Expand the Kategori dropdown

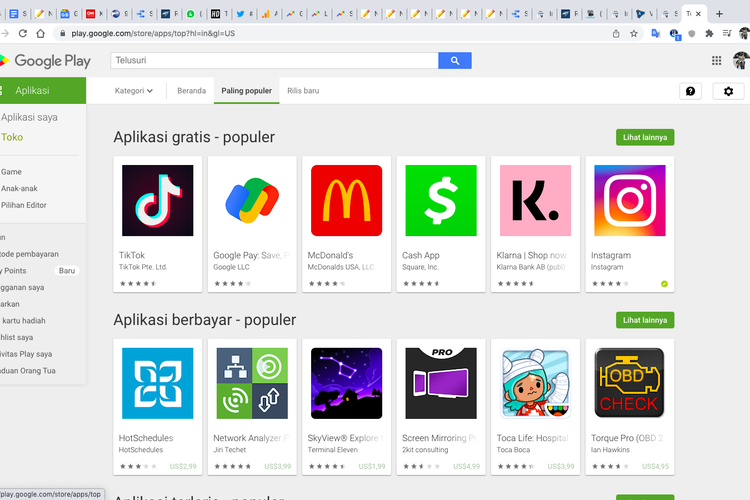point(134,91)
